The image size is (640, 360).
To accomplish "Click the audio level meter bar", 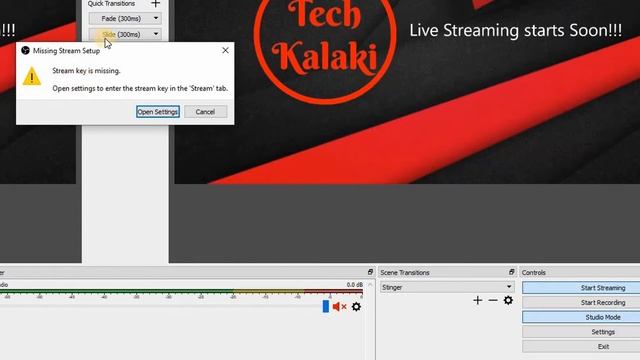I will click(x=181, y=292).
